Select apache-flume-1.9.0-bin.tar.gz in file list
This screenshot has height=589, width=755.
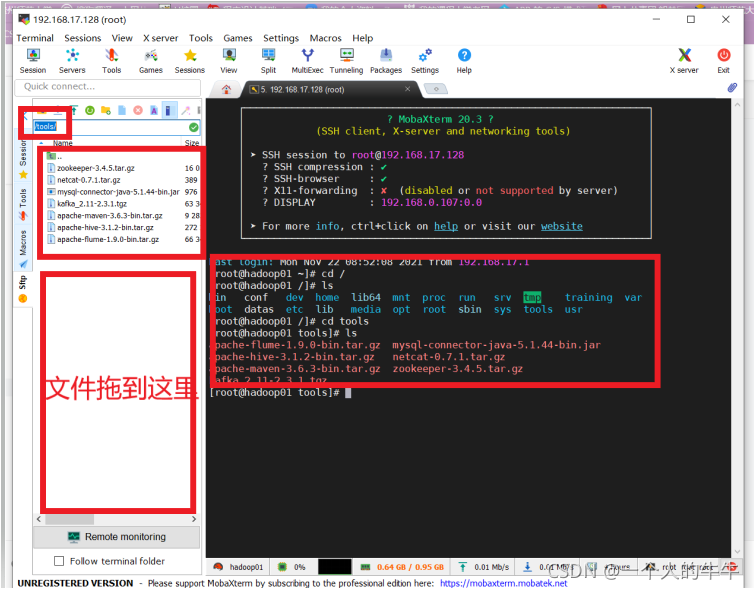pyautogui.click(x=108, y=239)
